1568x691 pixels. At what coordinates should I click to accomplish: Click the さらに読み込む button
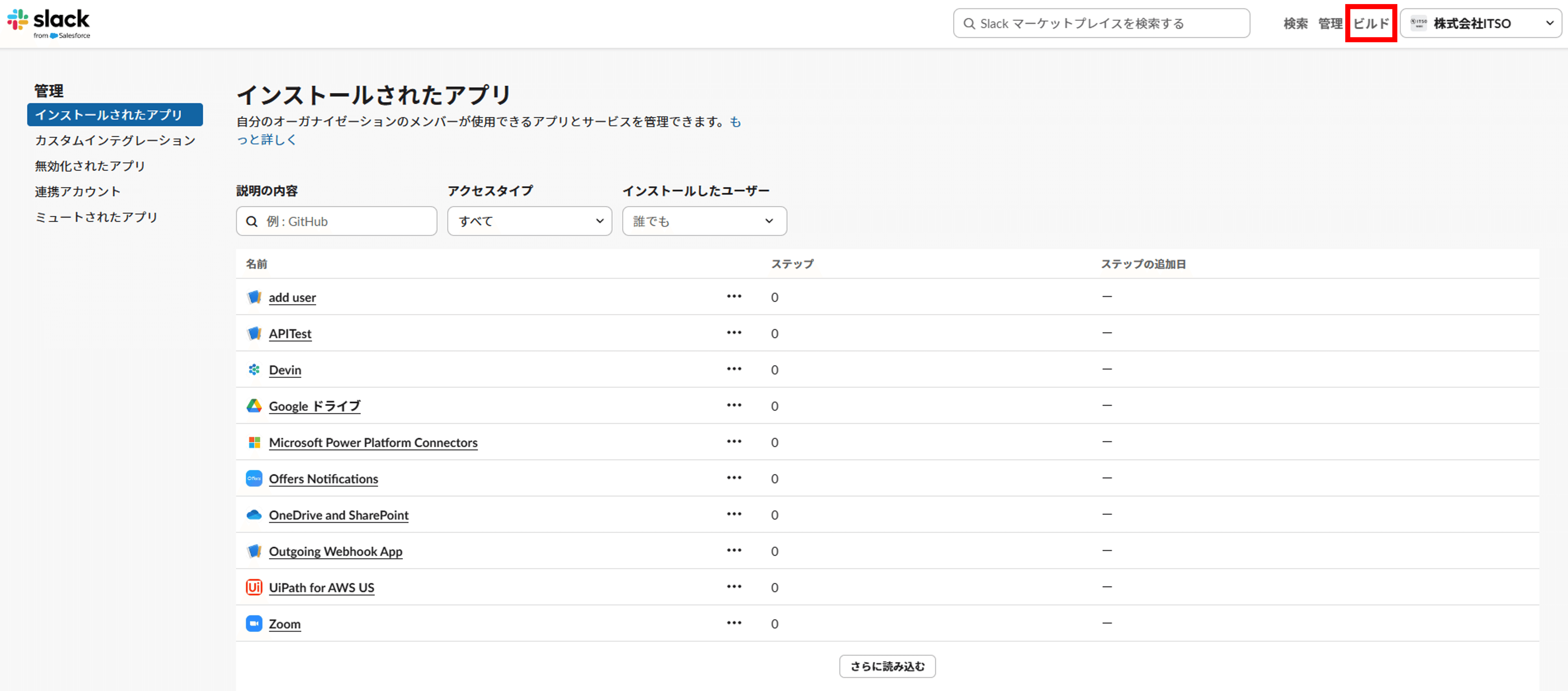[x=887, y=666]
